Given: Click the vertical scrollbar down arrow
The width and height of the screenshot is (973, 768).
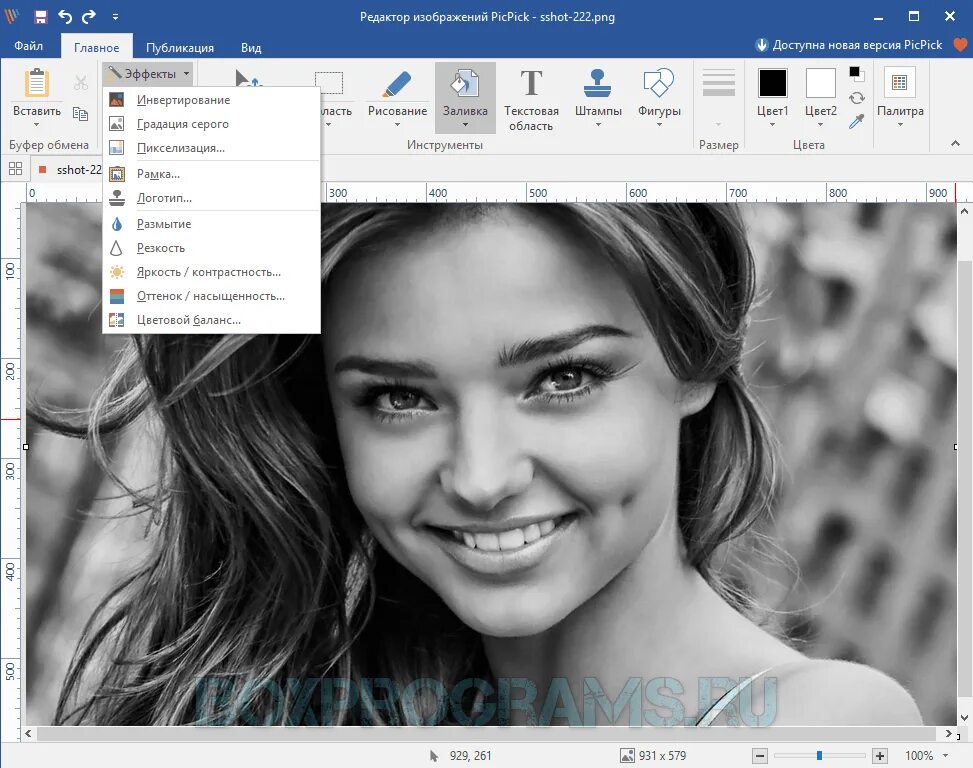Looking at the screenshot, I should [x=964, y=718].
